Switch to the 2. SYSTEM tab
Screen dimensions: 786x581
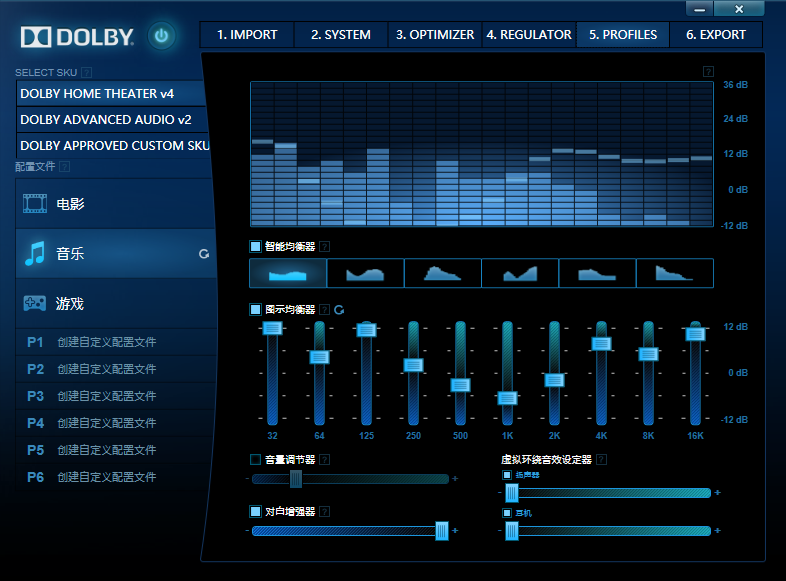pos(341,35)
